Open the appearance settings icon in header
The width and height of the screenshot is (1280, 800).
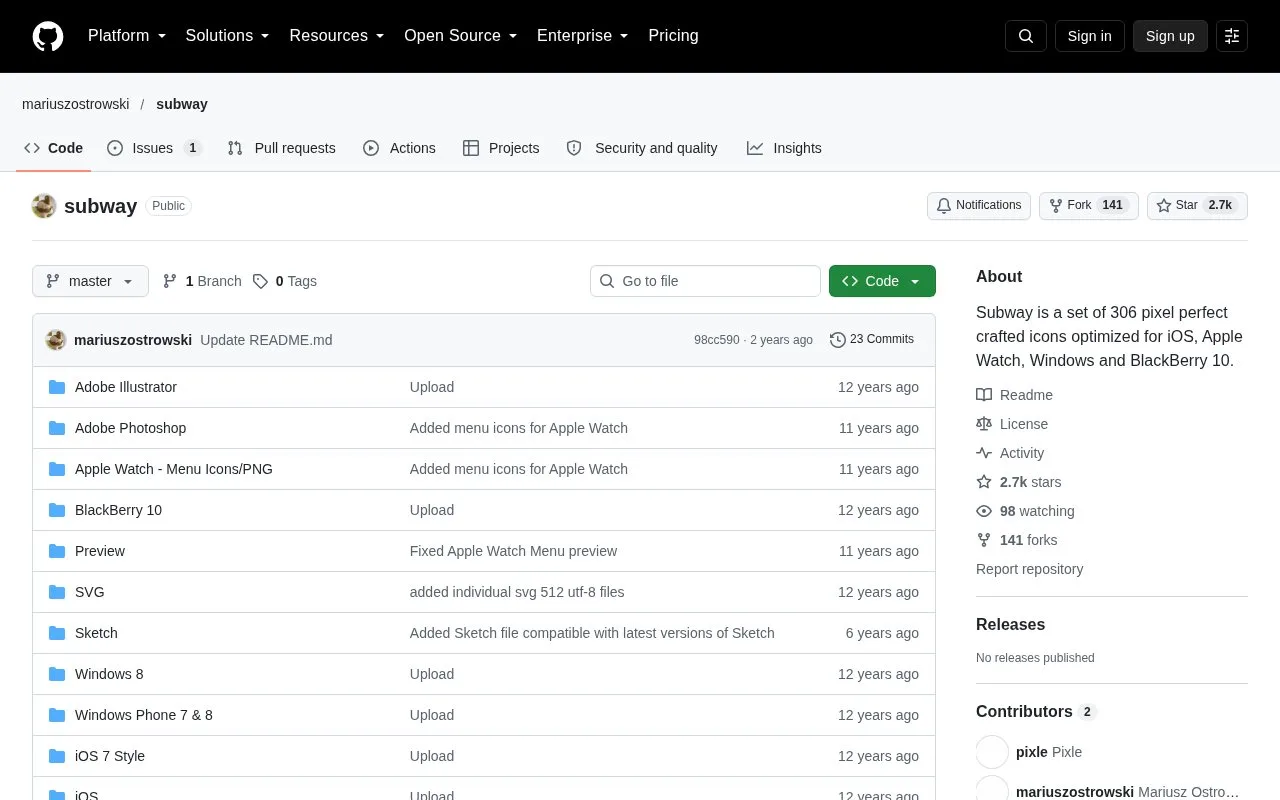pos(1232,36)
